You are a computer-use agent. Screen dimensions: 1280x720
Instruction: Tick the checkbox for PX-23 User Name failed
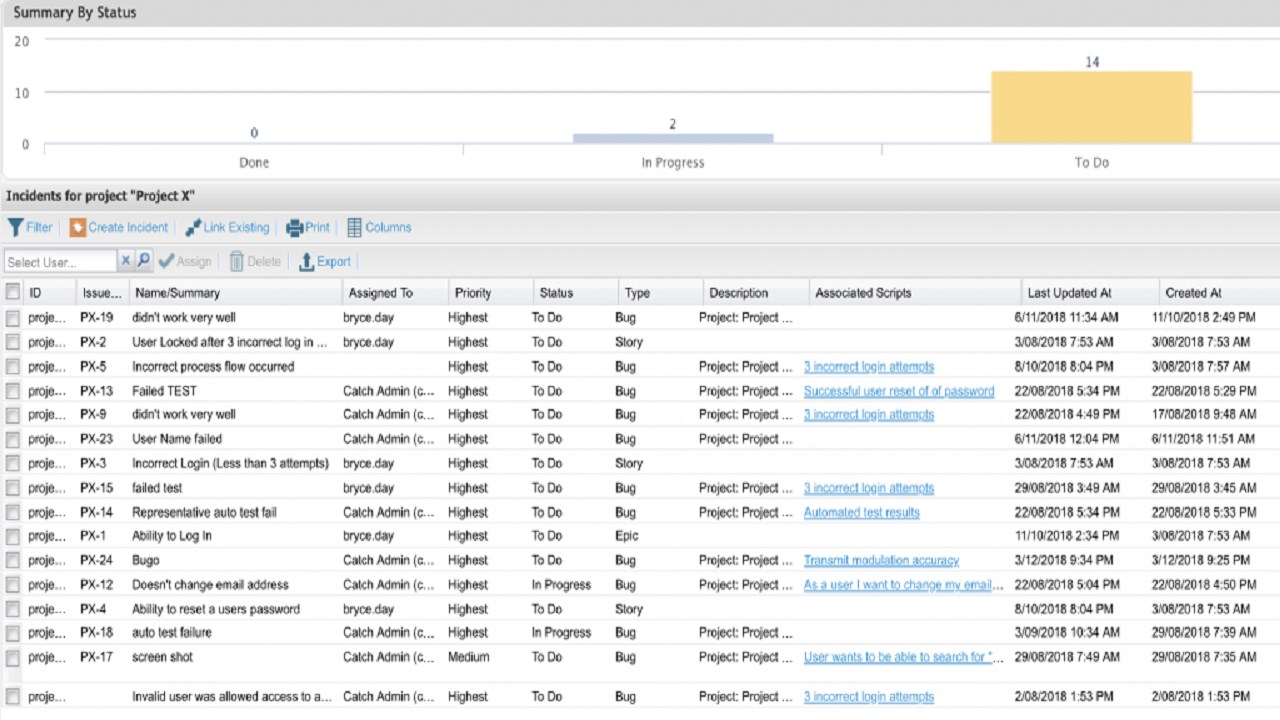pos(13,439)
